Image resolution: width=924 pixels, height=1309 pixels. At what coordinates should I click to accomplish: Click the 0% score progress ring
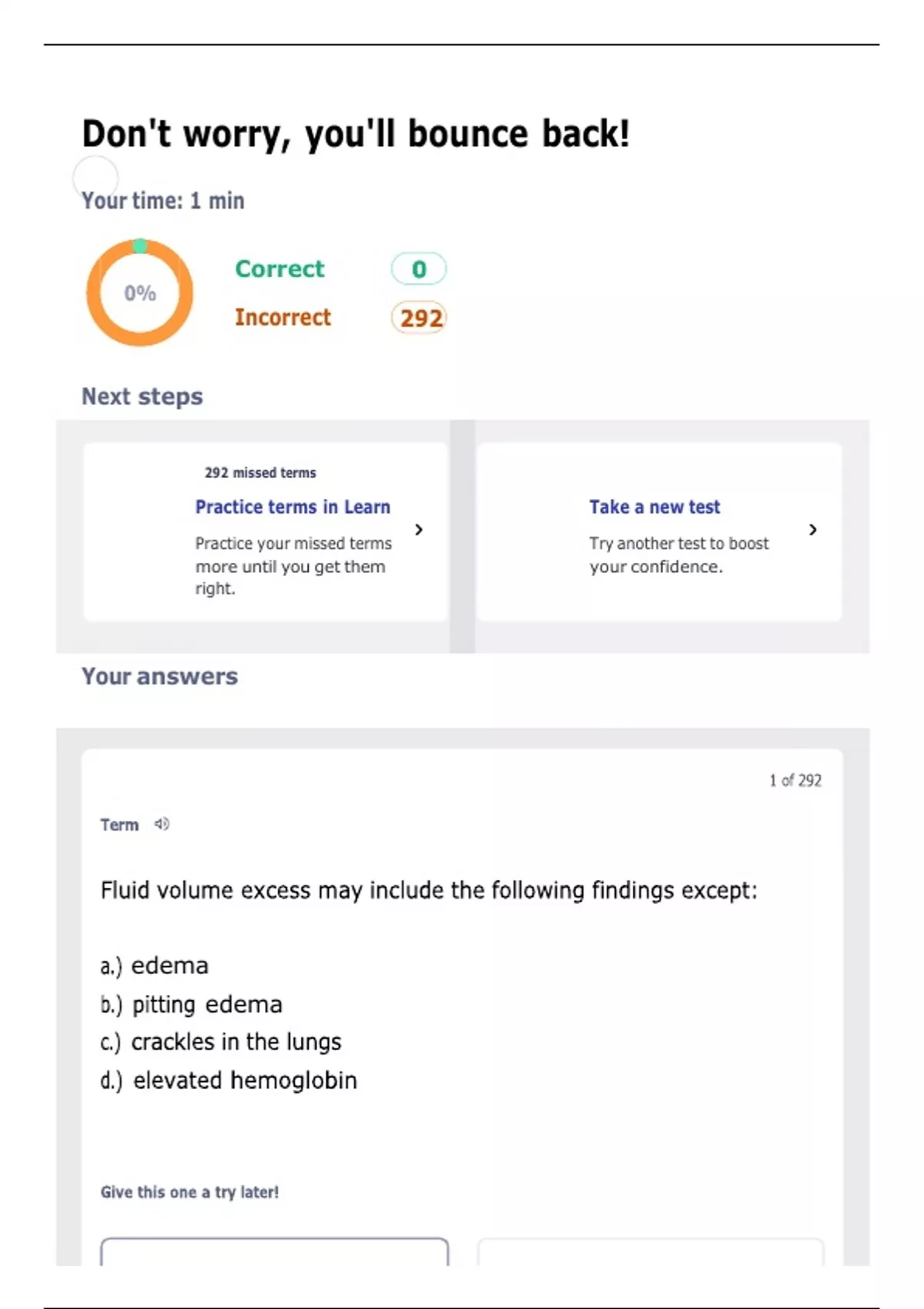[139, 293]
